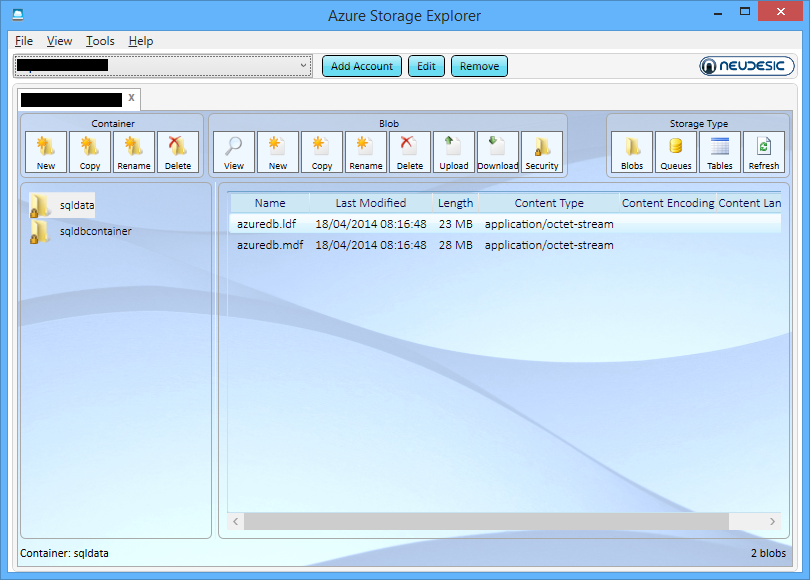This screenshot has height=580, width=810.
Task: Create a New blob
Action: [x=278, y=152]
